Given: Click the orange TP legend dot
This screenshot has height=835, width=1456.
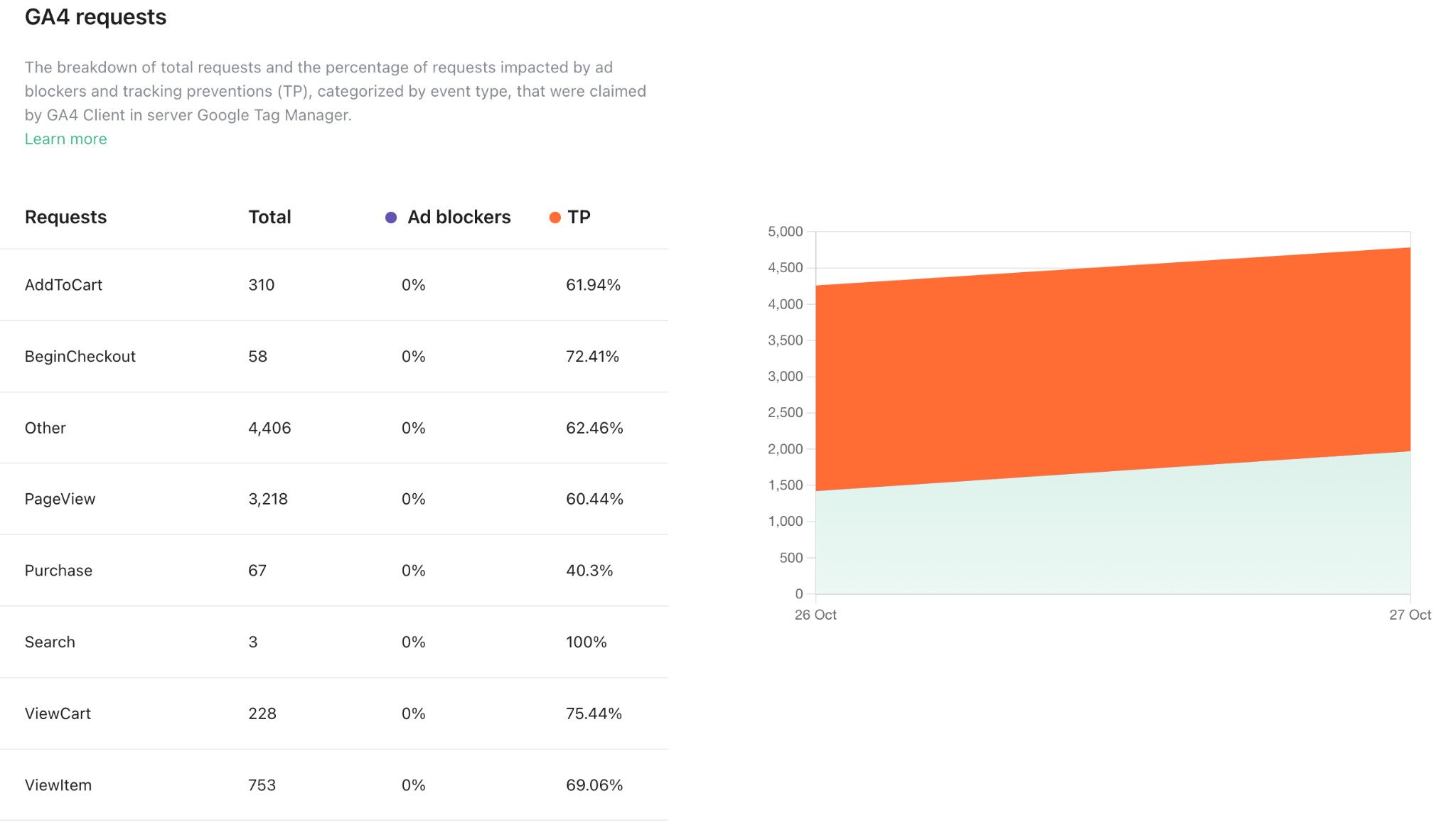Looking at the screenshot, I should [x=555, y=217].
